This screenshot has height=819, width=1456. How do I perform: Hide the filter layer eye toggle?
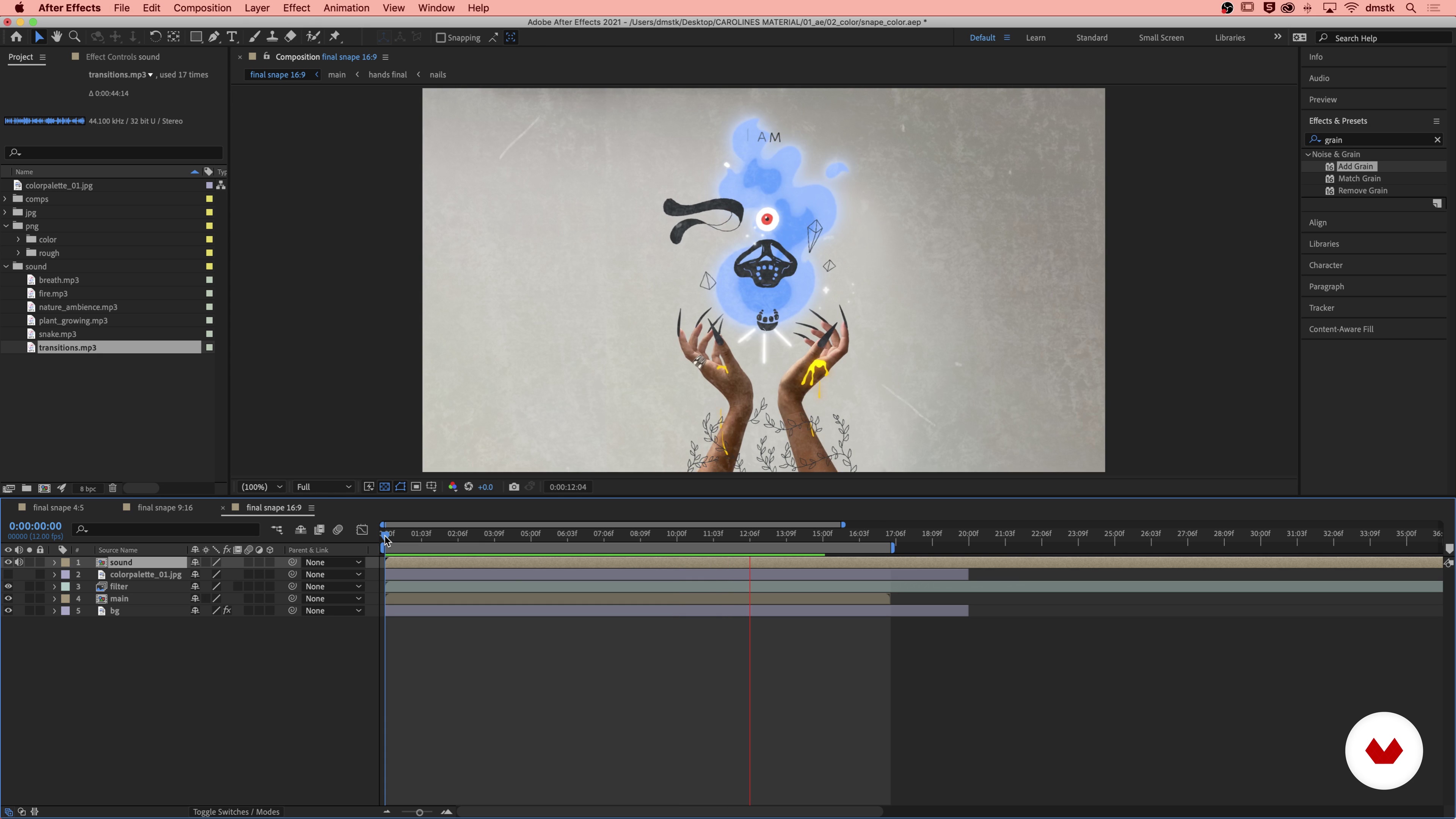pos(8,587)
